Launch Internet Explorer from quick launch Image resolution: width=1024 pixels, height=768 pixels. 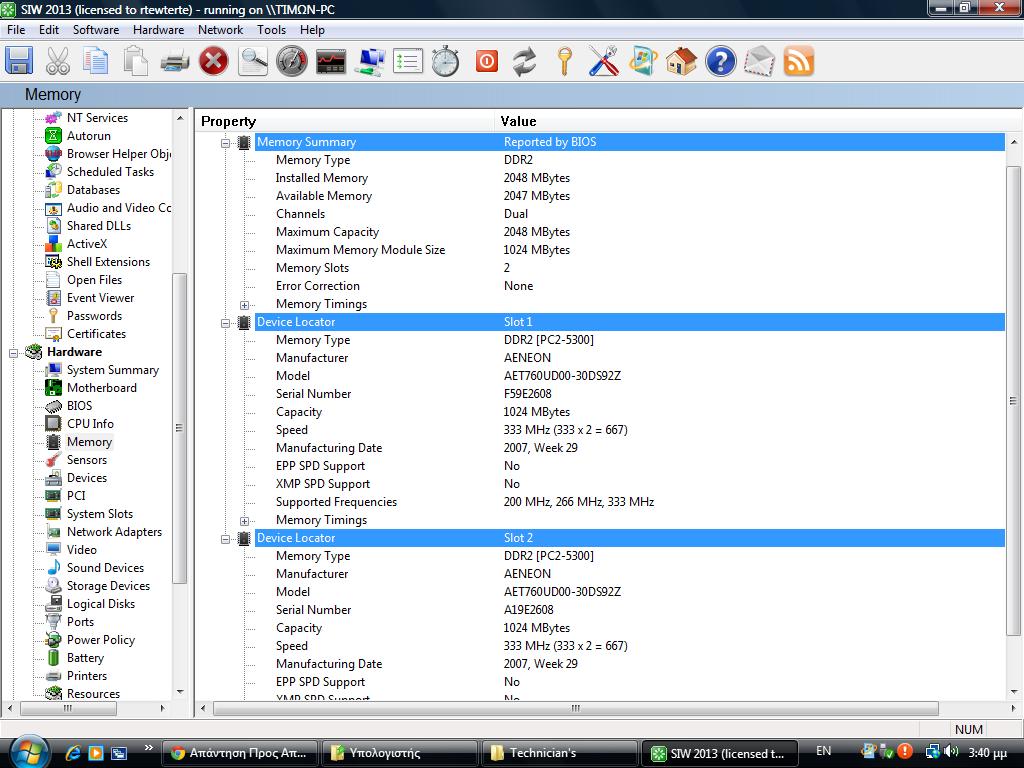[x=72, y=753]
